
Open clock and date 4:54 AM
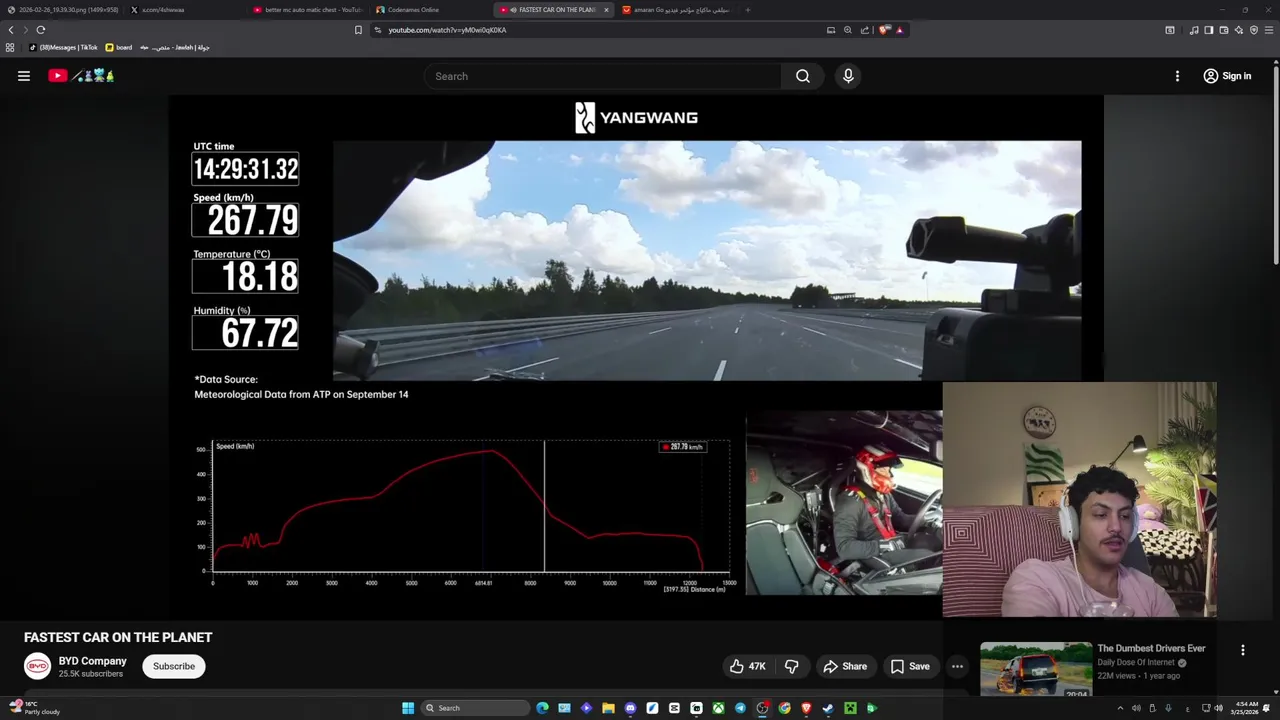pyautogui.click(x=1246, y=708)
